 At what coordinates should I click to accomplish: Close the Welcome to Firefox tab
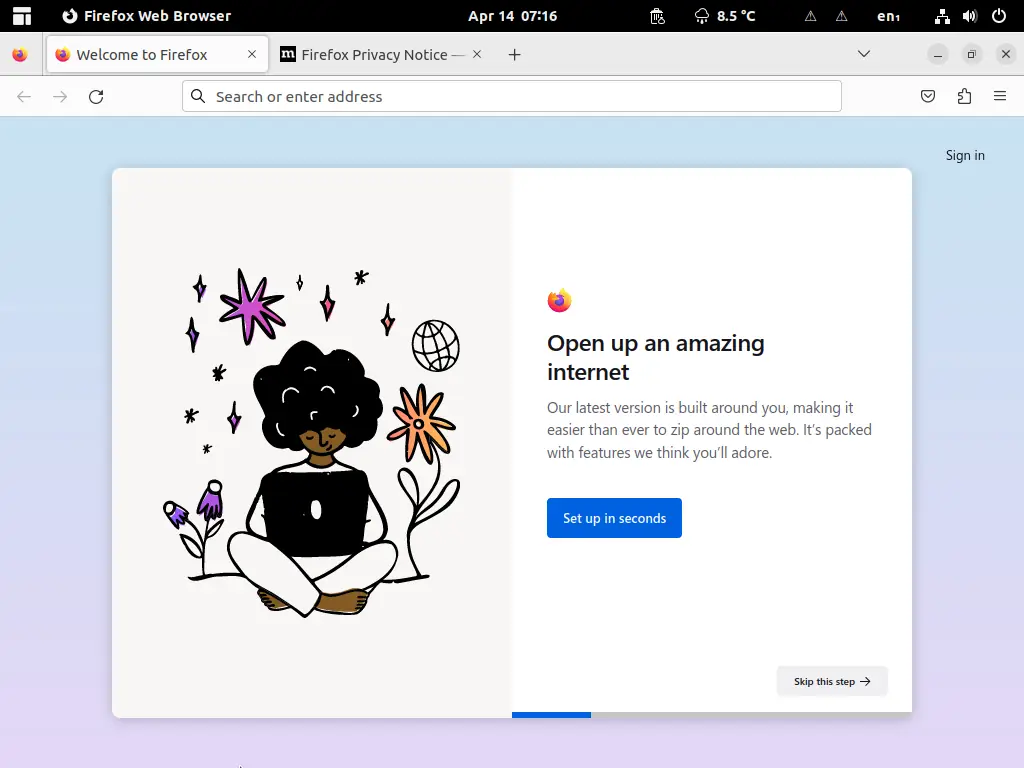click(252, 54)
